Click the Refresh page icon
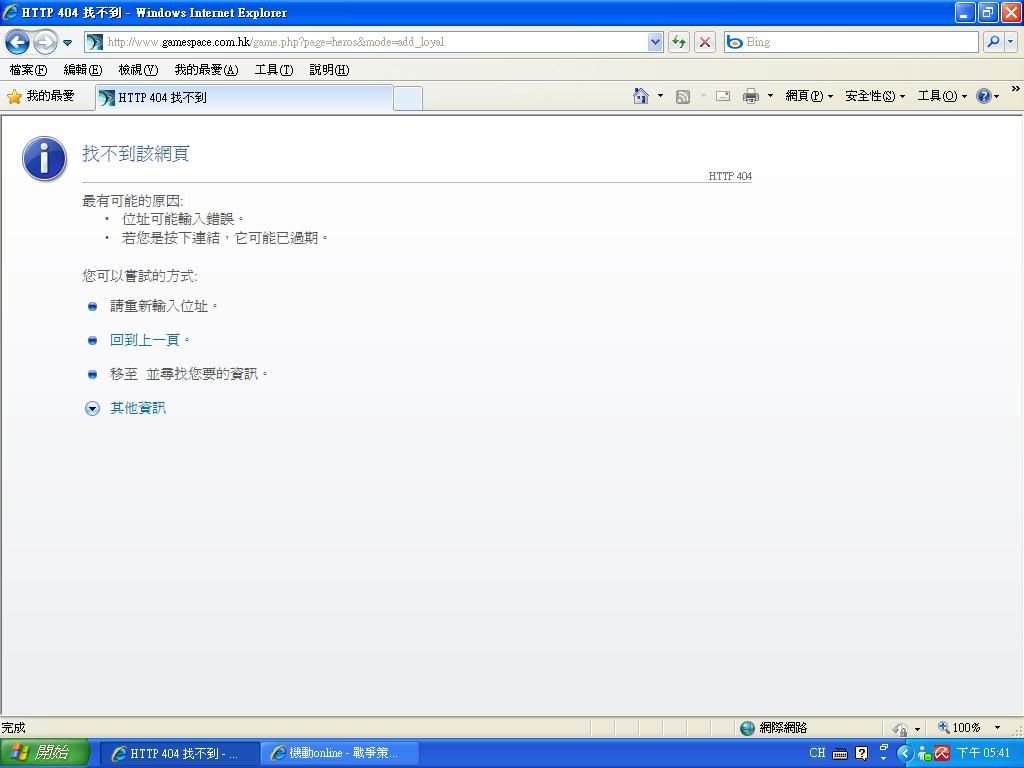The height and width of the screenshot is (768, 1024). 679,42
